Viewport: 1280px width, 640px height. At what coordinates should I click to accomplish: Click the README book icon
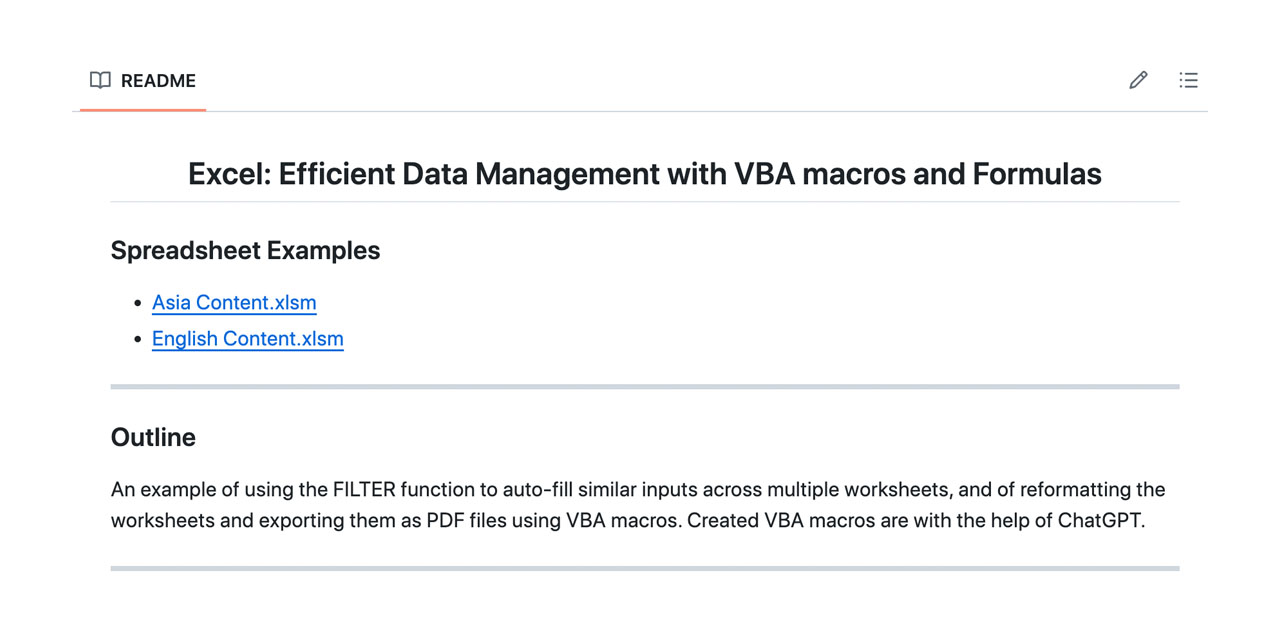click(100, 80)
